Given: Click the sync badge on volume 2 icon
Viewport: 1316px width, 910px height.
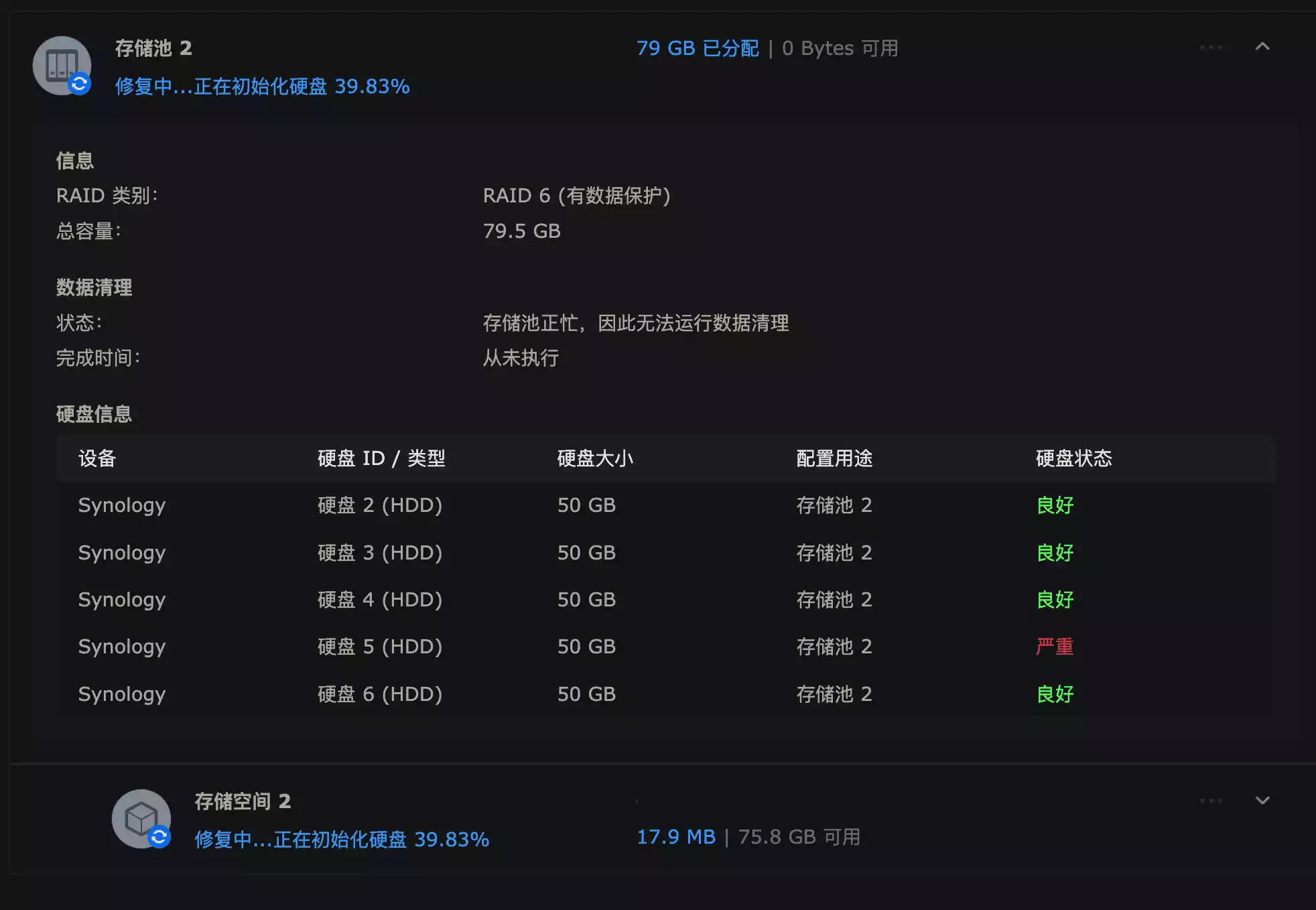Looking at the screenshot, I should click(159, 837).
